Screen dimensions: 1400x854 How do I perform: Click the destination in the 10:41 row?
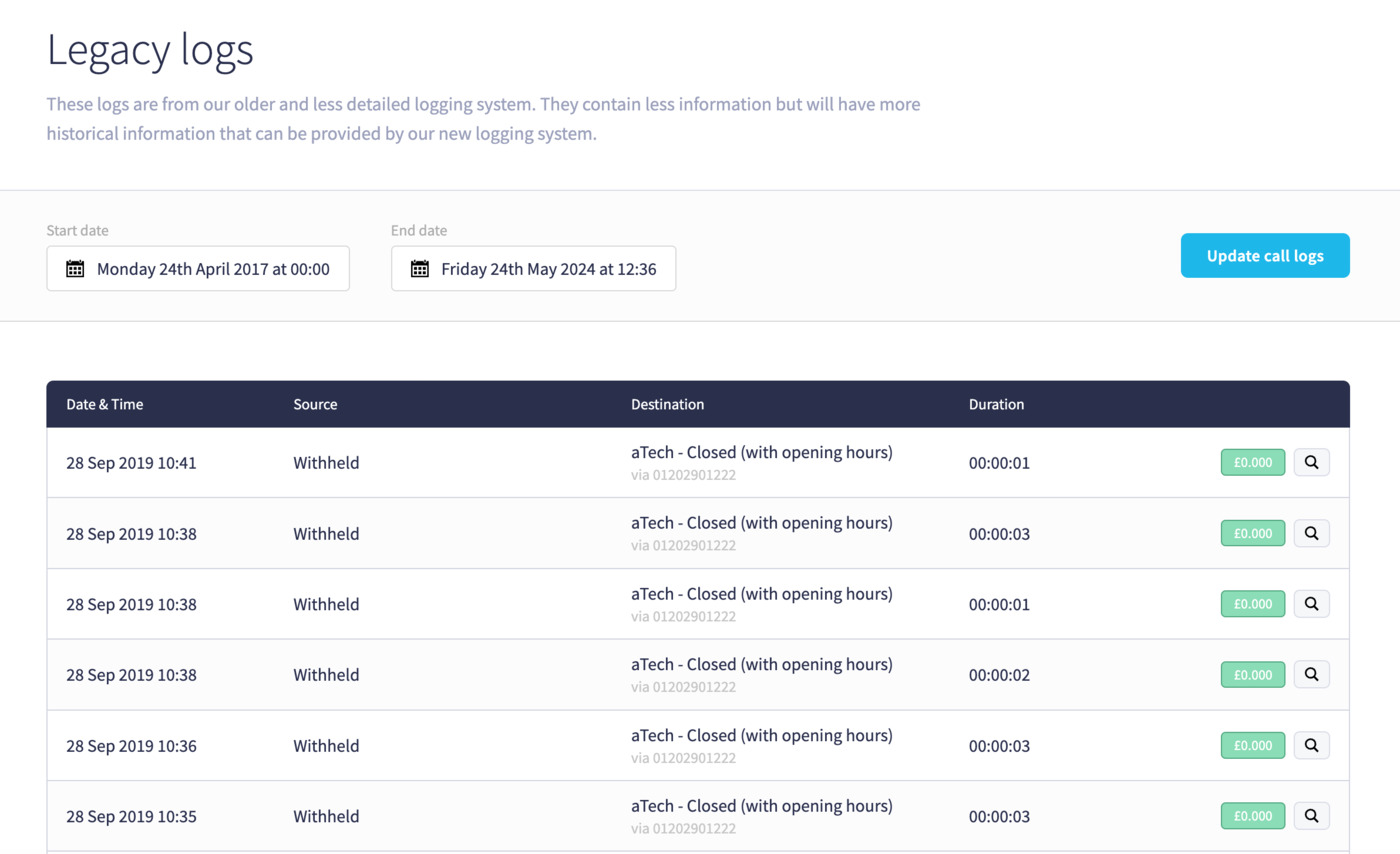pos(762,452)
